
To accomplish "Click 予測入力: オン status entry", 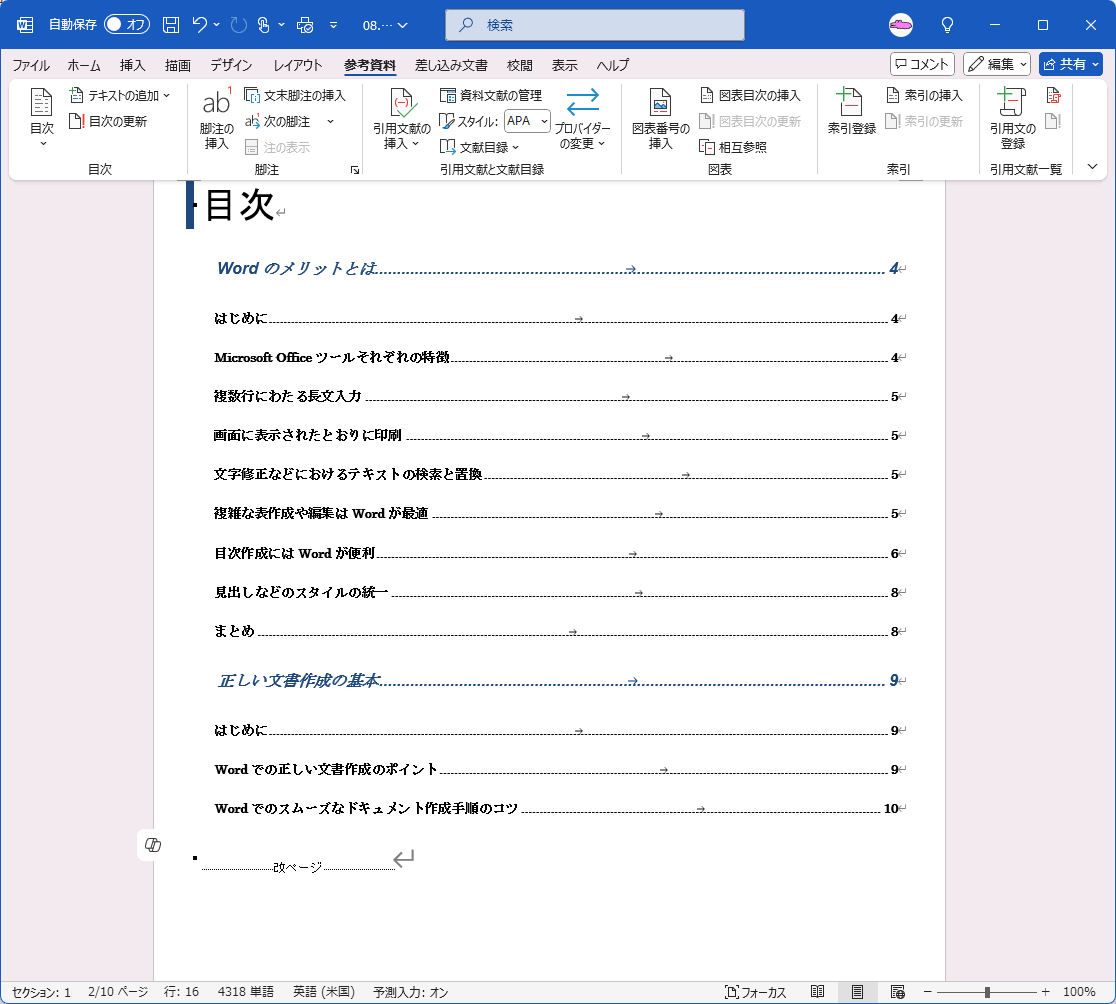I will click(411, 992).
